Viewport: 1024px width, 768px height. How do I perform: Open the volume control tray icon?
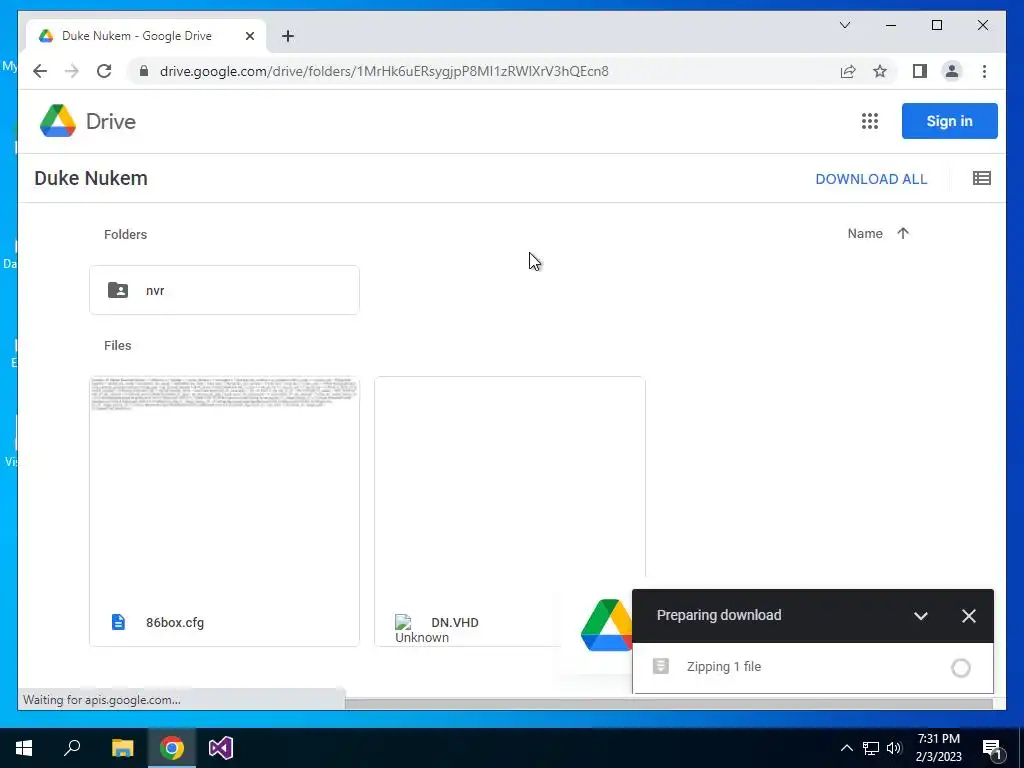894,748
